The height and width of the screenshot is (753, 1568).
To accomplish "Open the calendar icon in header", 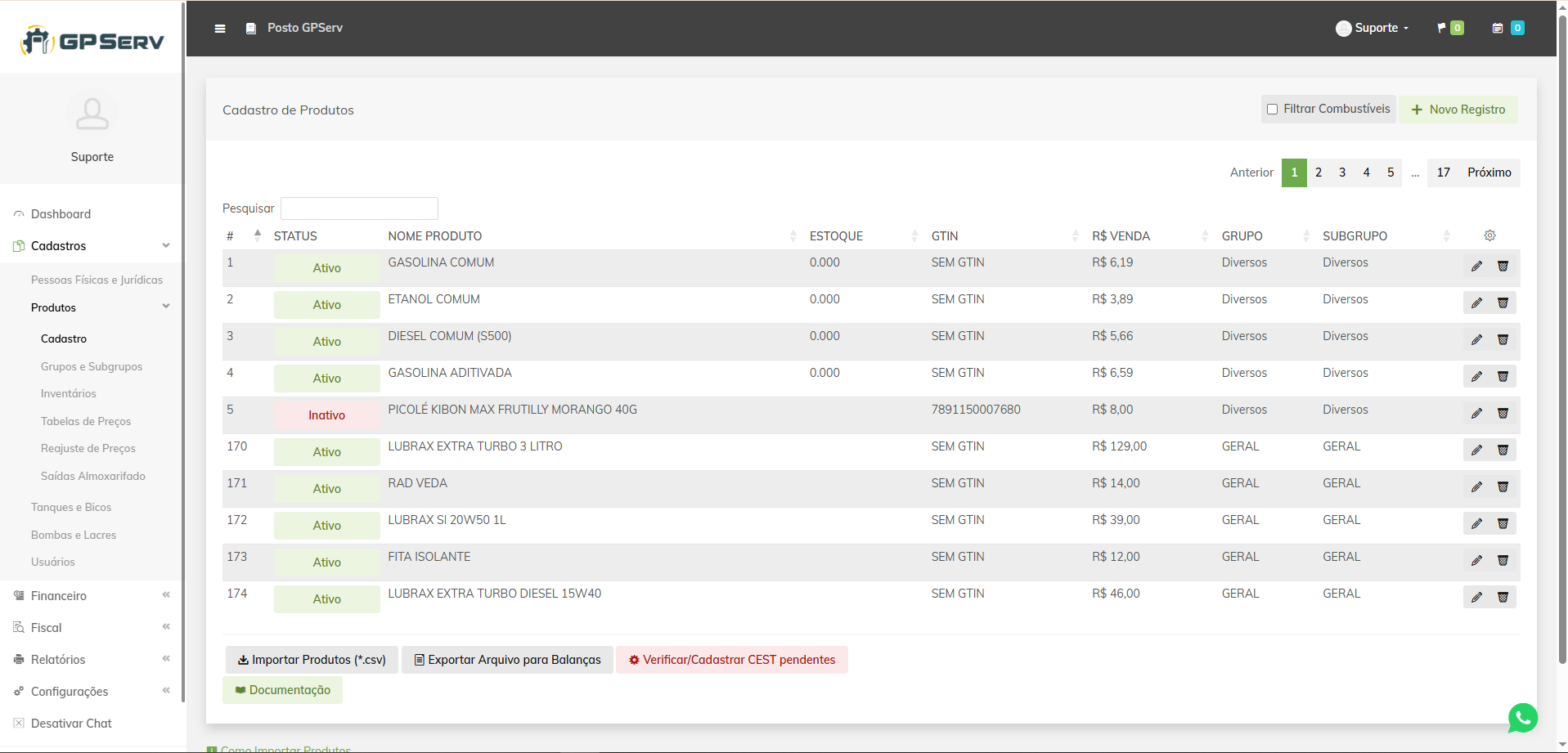I will point(1497,29).
